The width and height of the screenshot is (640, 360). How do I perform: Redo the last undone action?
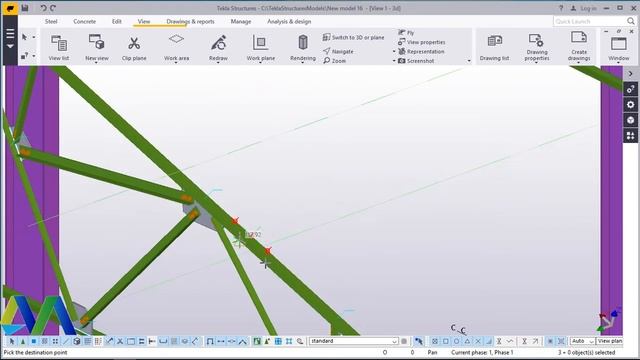pyautogui.click(x=53, y=8)
